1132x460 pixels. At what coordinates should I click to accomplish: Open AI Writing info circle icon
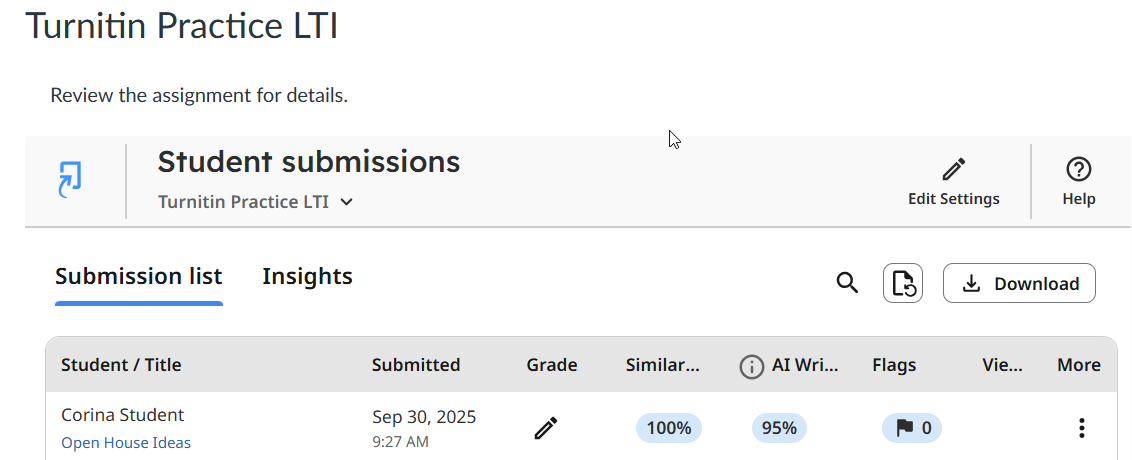[x=751, y=366]
